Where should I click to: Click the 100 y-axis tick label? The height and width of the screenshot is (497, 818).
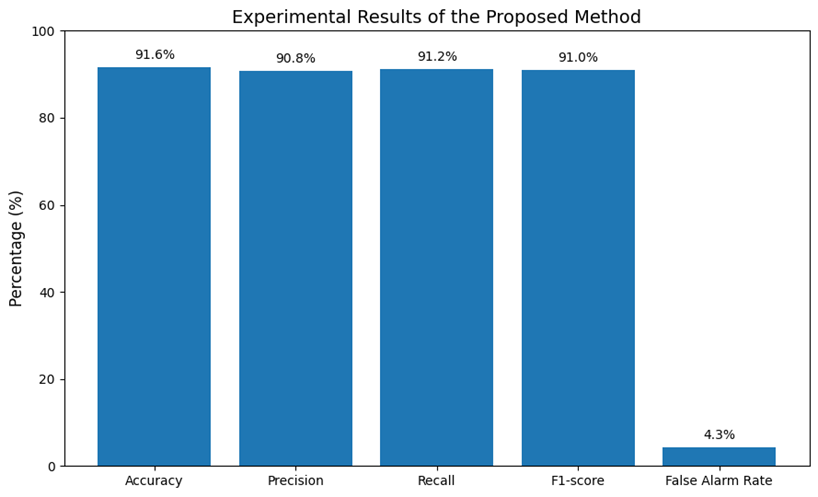43,31
